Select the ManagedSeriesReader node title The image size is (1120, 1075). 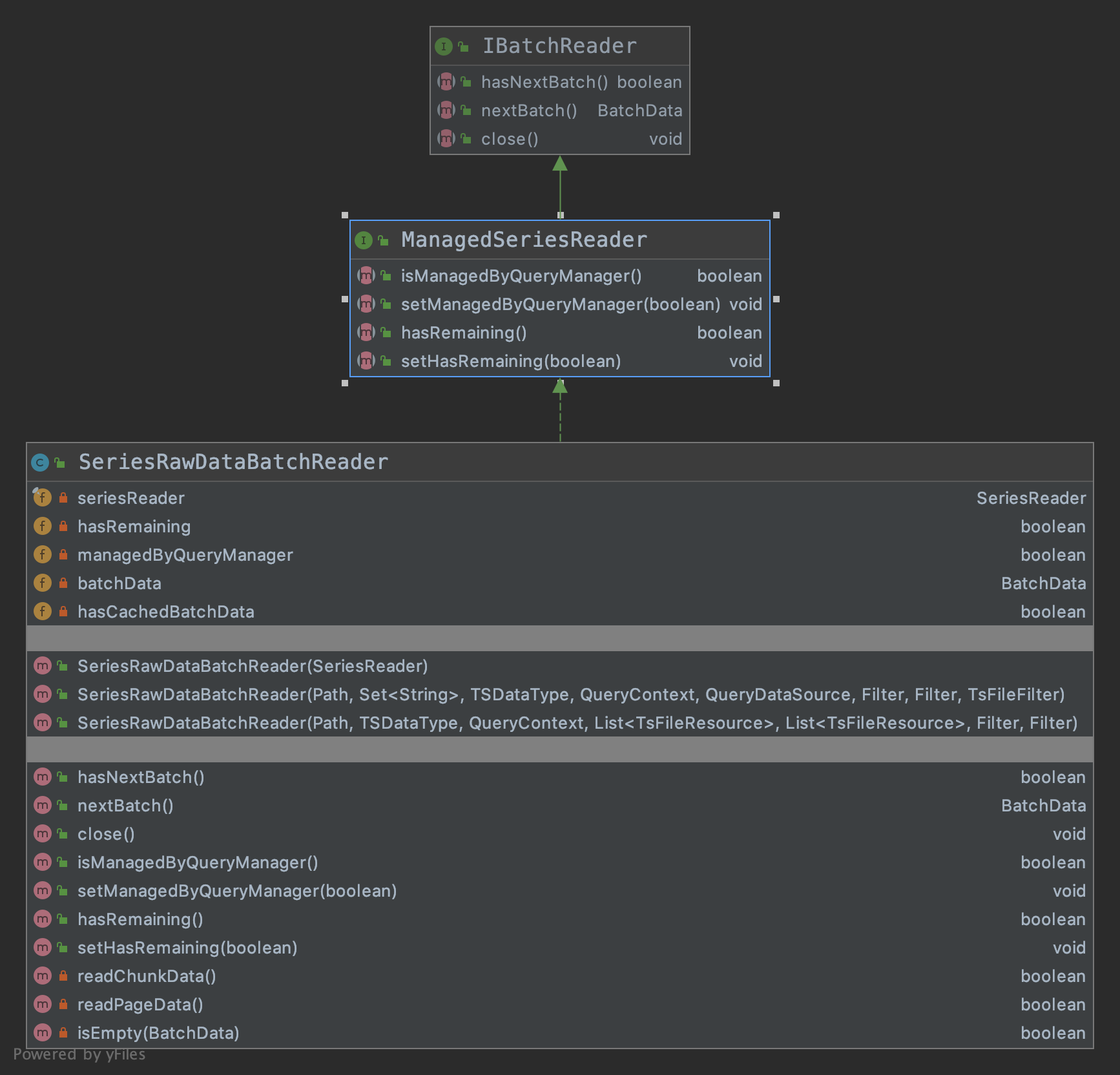tap(524, 240)
